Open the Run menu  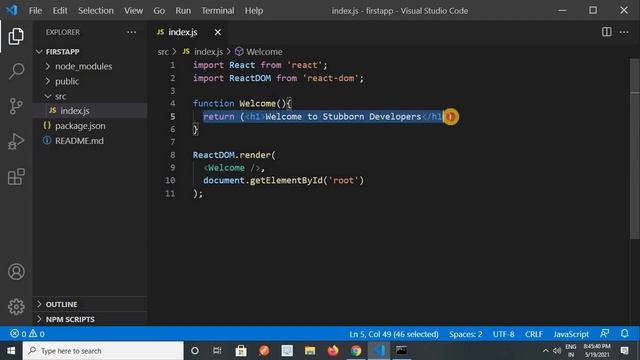tap(183, 11)
